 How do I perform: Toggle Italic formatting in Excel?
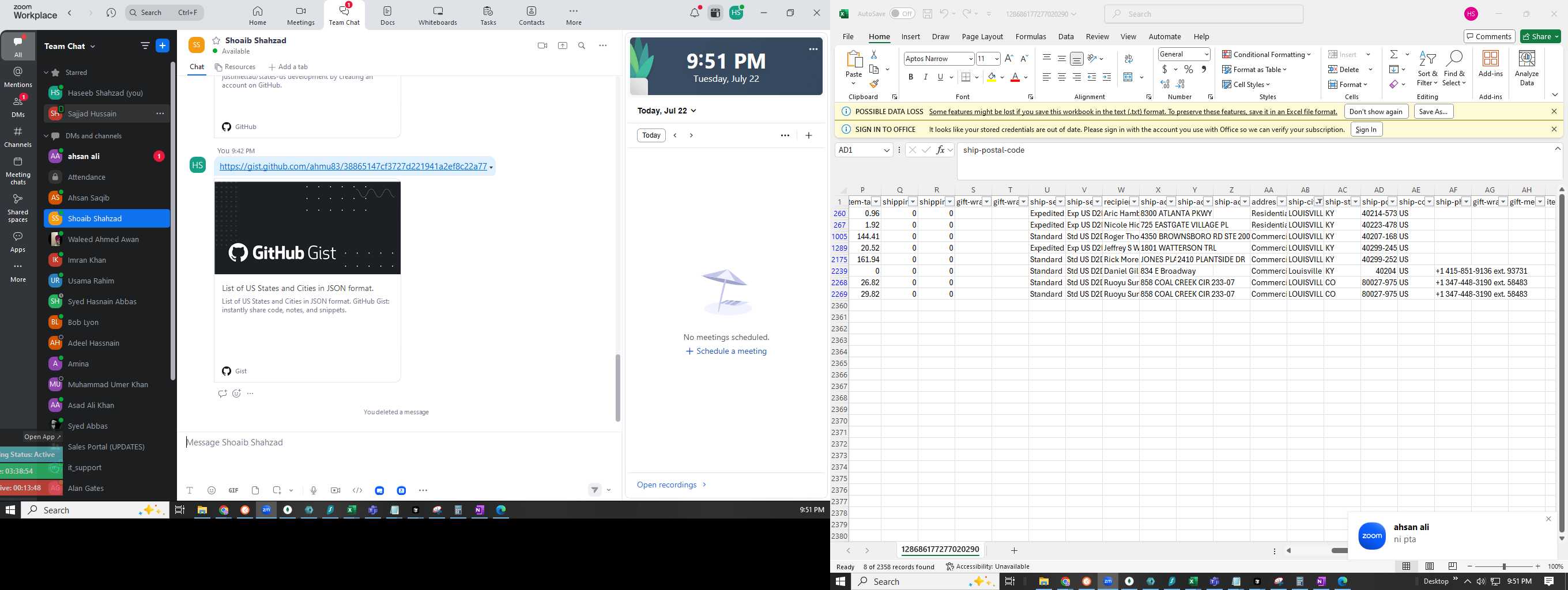tap(925, 77)
